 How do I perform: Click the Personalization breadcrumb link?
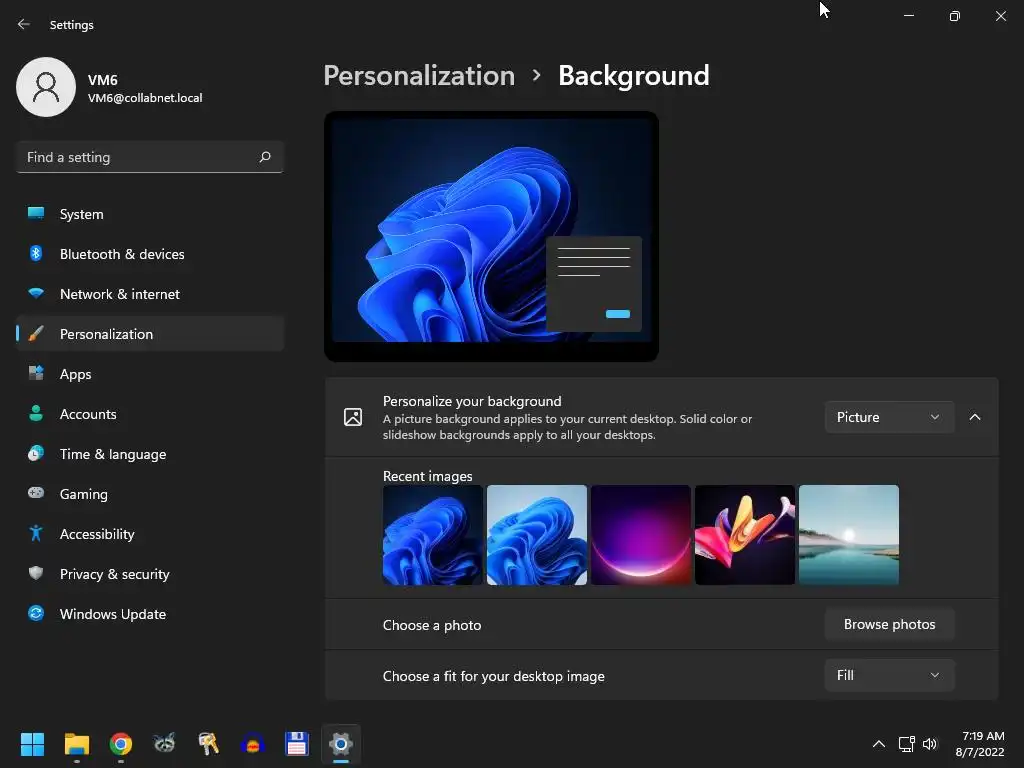click(x=419, y=76)
